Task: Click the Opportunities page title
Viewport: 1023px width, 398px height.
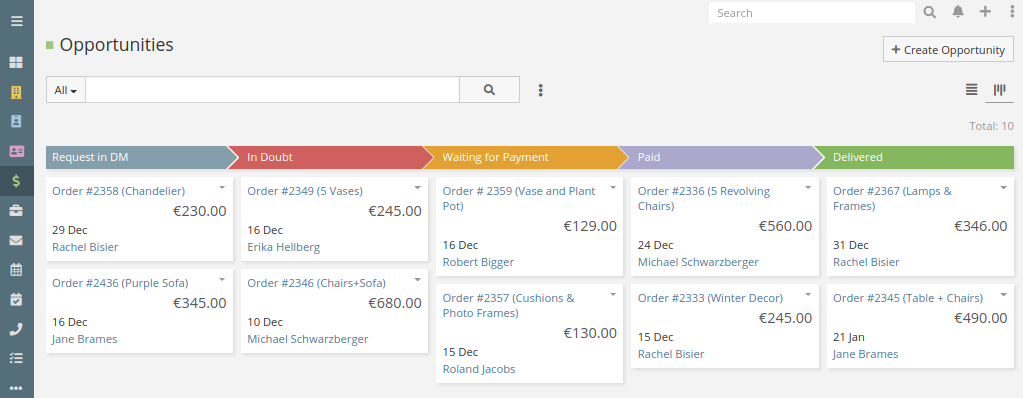Action: (x=116, y=45)
